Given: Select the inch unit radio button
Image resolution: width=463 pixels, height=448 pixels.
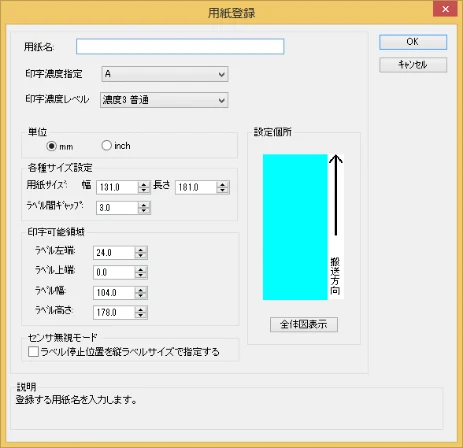Looking at the screenshot, I should click(106, 145).
